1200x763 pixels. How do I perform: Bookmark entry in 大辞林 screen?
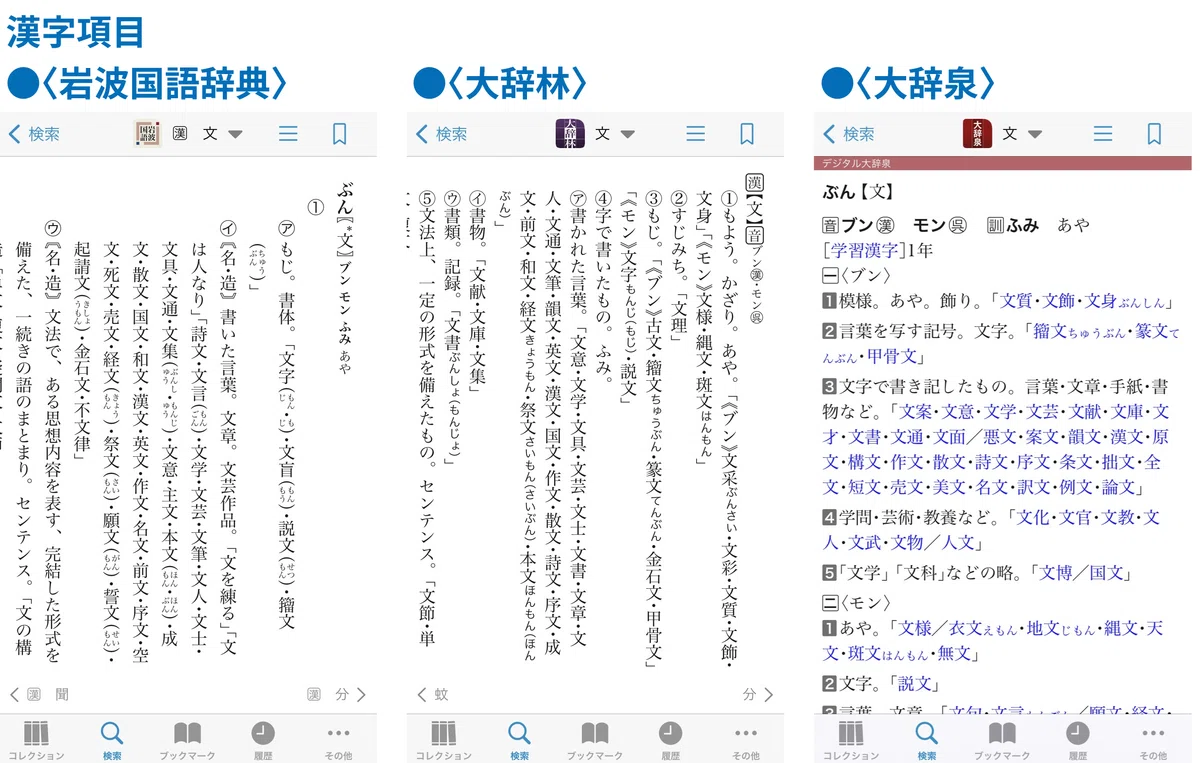747,134
